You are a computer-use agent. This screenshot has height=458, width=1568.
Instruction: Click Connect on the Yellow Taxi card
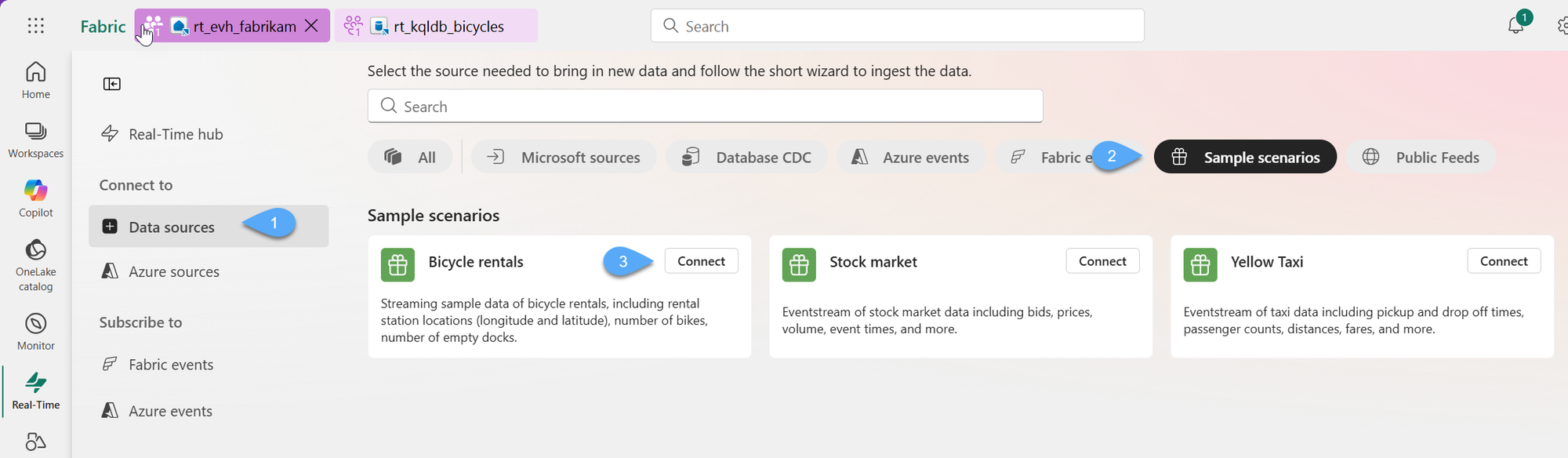pyautogui.click(x=1503, y=261)
